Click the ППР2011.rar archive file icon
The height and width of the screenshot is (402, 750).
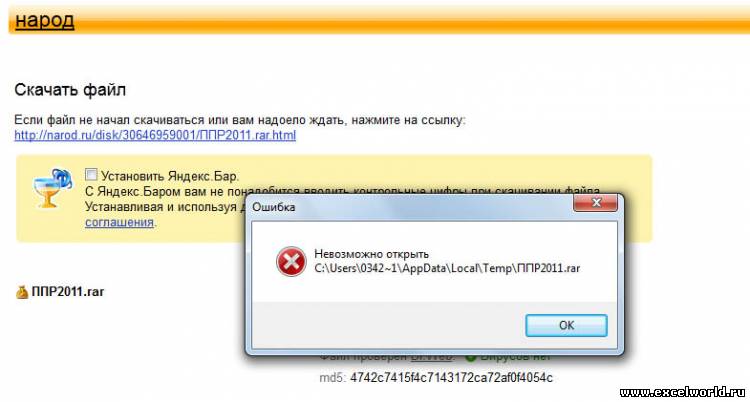pos(22,292)
